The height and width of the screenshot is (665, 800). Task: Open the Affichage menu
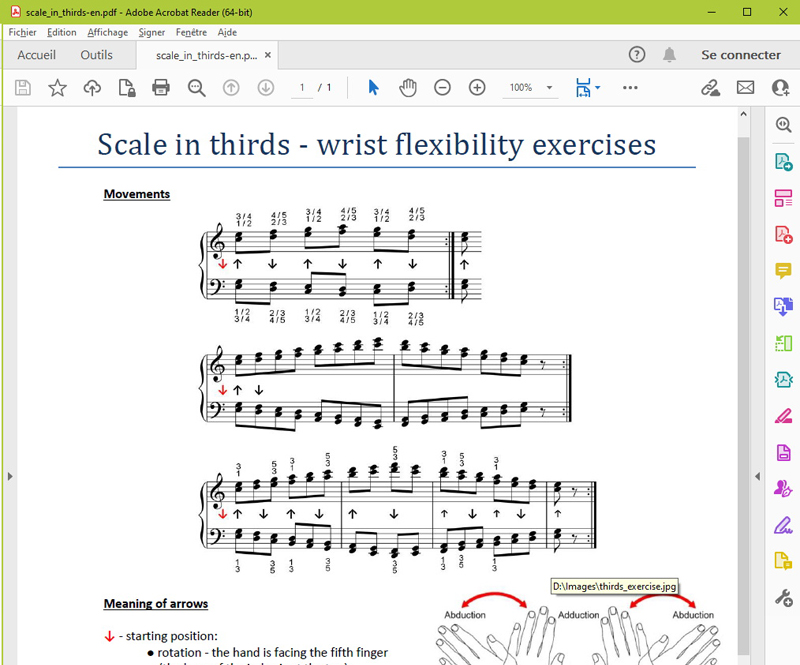107,32
